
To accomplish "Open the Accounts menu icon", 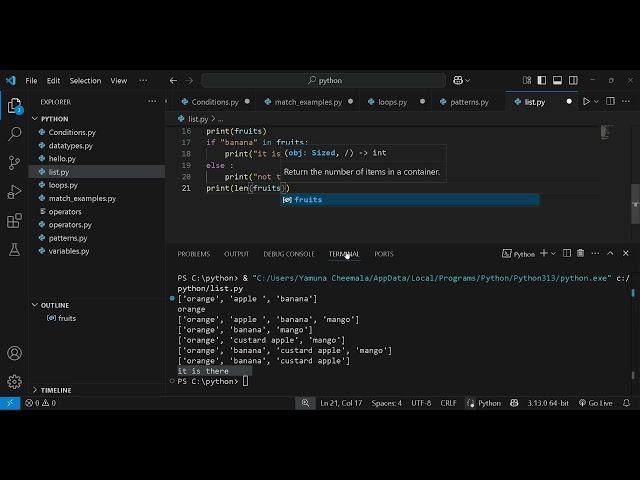I will (14, 353).
